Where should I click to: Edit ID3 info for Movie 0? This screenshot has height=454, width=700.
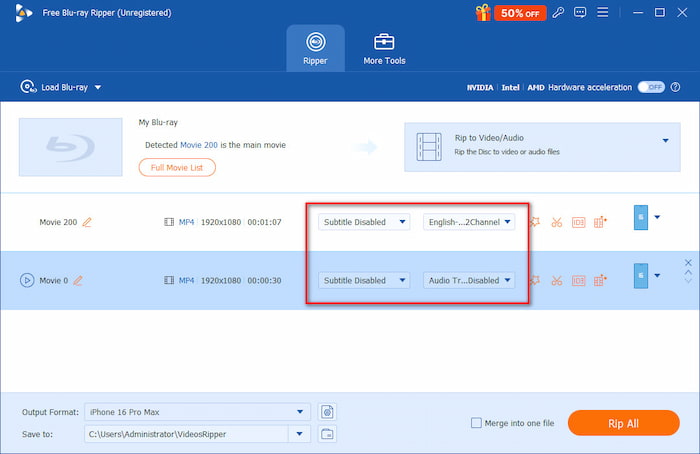pos(579,280)
